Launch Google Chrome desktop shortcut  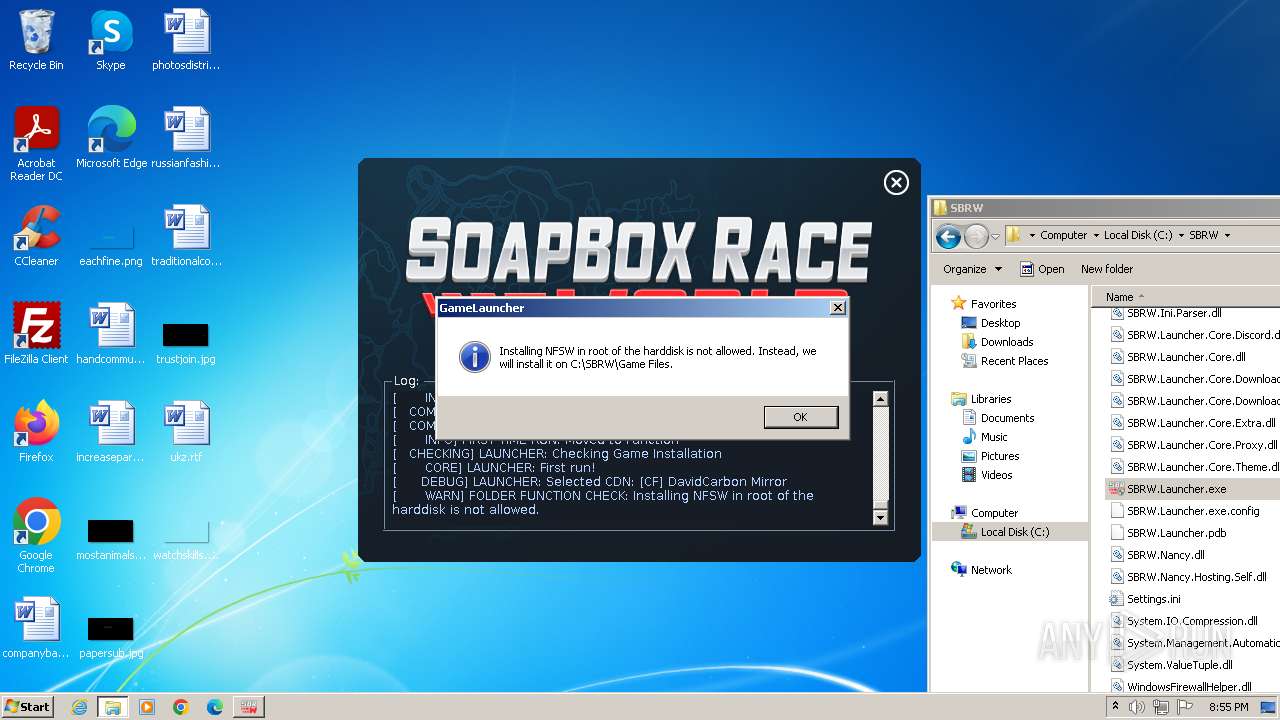[x=36, y=536]
